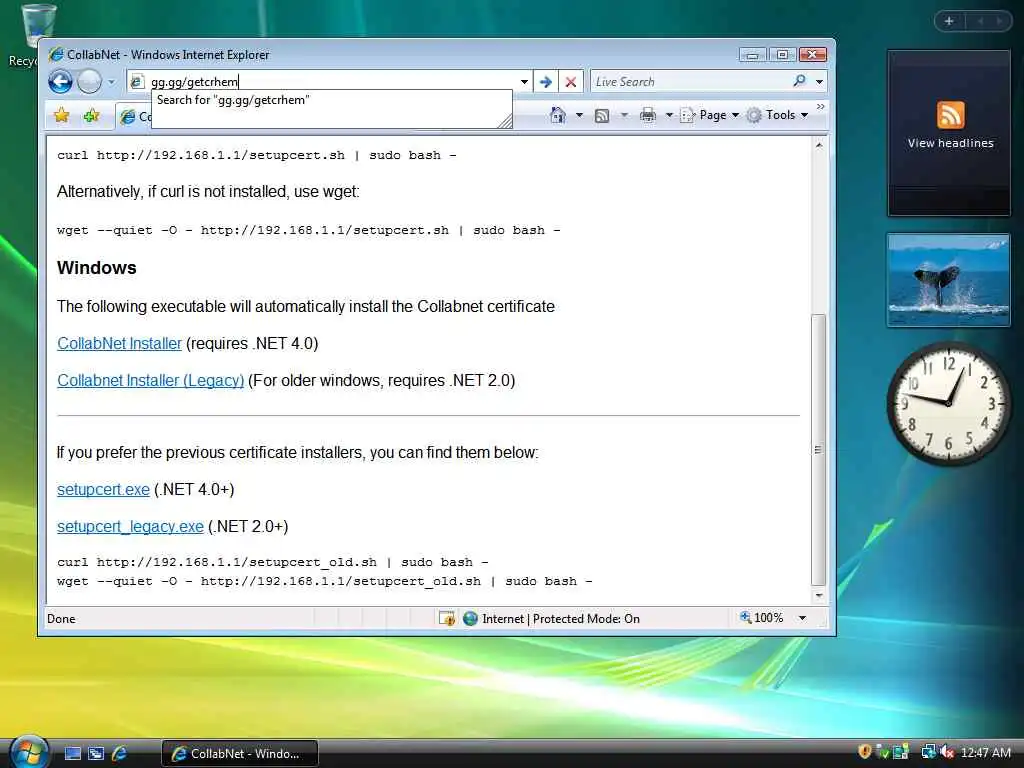
Task: Expand the Feeds dropdown arrow
Action: coord(624,115)
